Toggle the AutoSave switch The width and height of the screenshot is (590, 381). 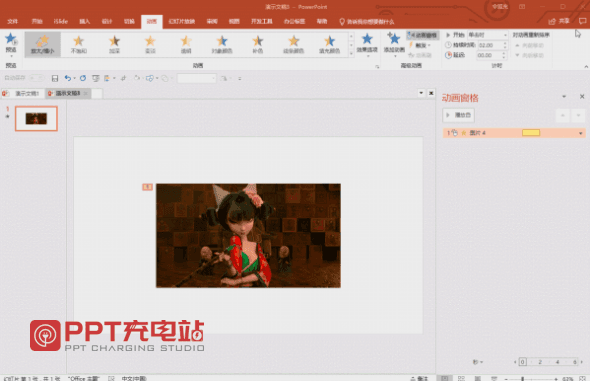[x=36, y=78]
